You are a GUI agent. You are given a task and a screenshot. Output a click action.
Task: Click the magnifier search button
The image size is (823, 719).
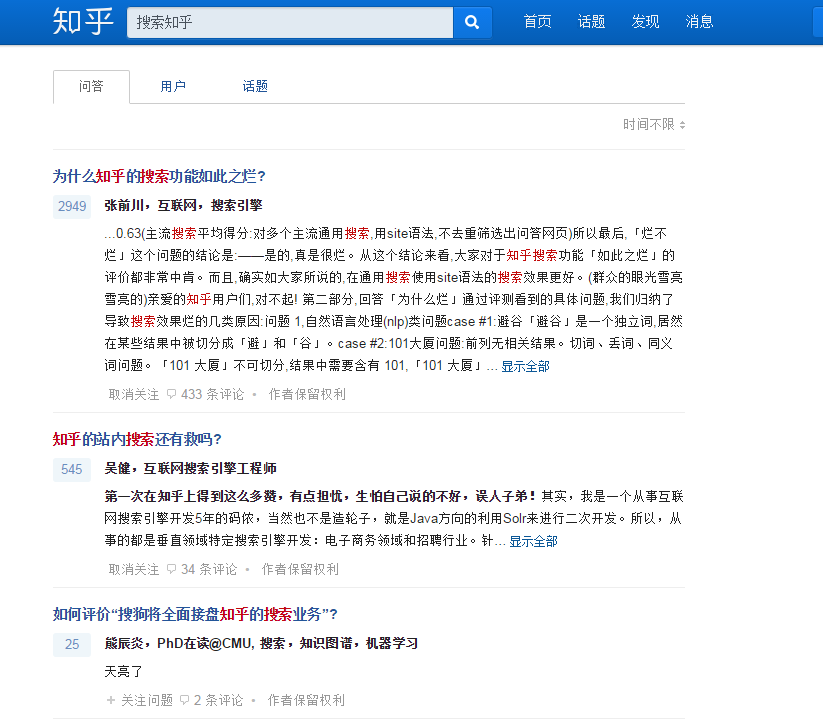coord(472,22)
